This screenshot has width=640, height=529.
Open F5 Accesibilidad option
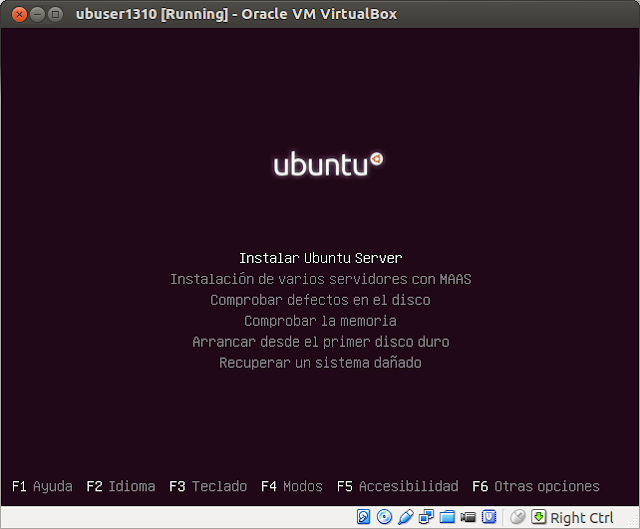coord(398,486)
